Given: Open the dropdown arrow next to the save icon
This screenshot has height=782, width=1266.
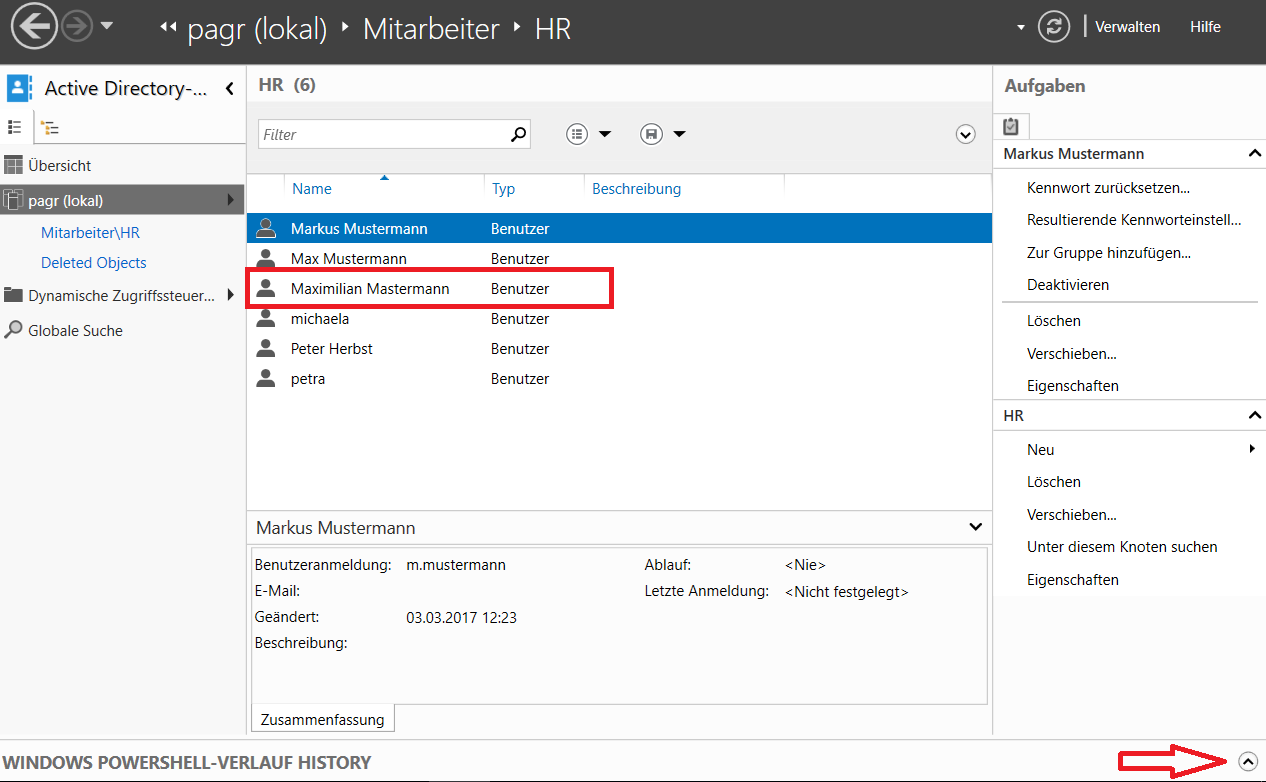Looking at the screenshot, I should pyautogui.click(x=679, y=133).
